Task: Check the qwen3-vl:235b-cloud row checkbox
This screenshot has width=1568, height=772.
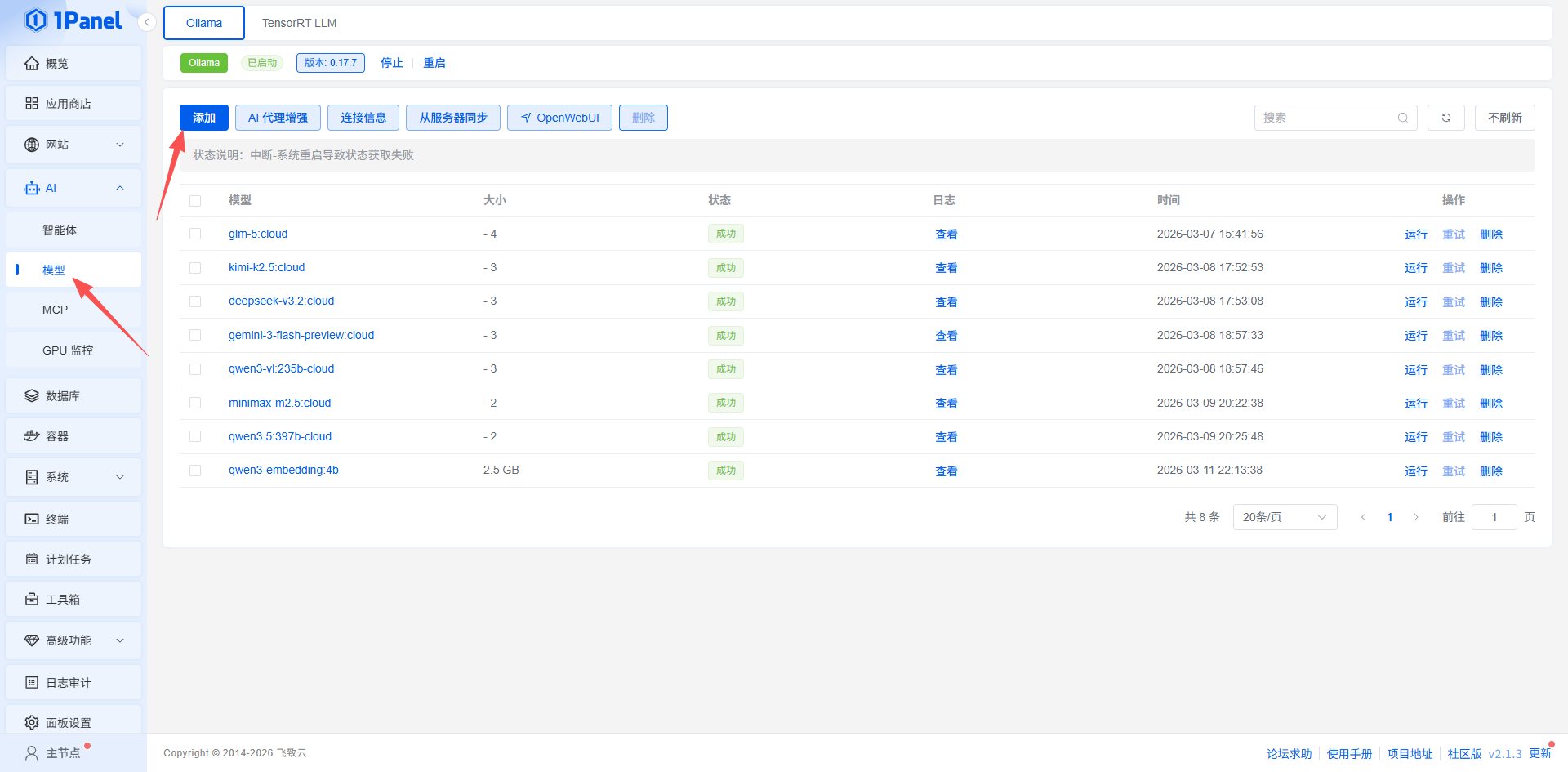Action: (x=195, y=369)
